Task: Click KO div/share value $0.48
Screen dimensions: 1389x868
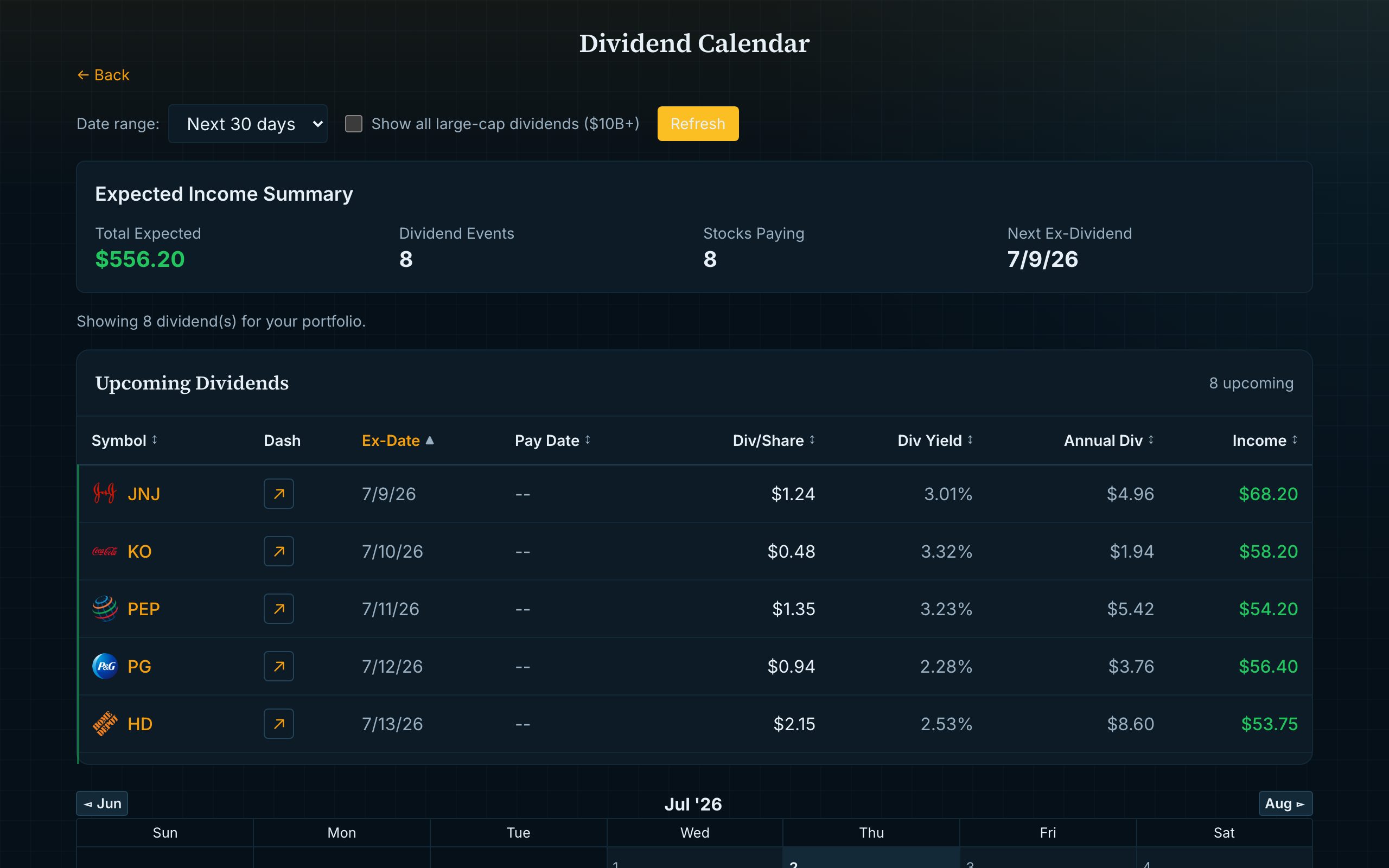Action: click(791, 551)
